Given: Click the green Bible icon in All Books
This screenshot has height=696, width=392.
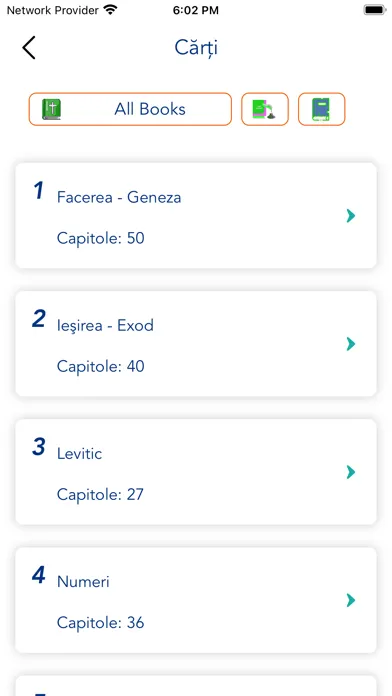Looking at the screenshot, I should pyautogui.click(x=51, y=109).
